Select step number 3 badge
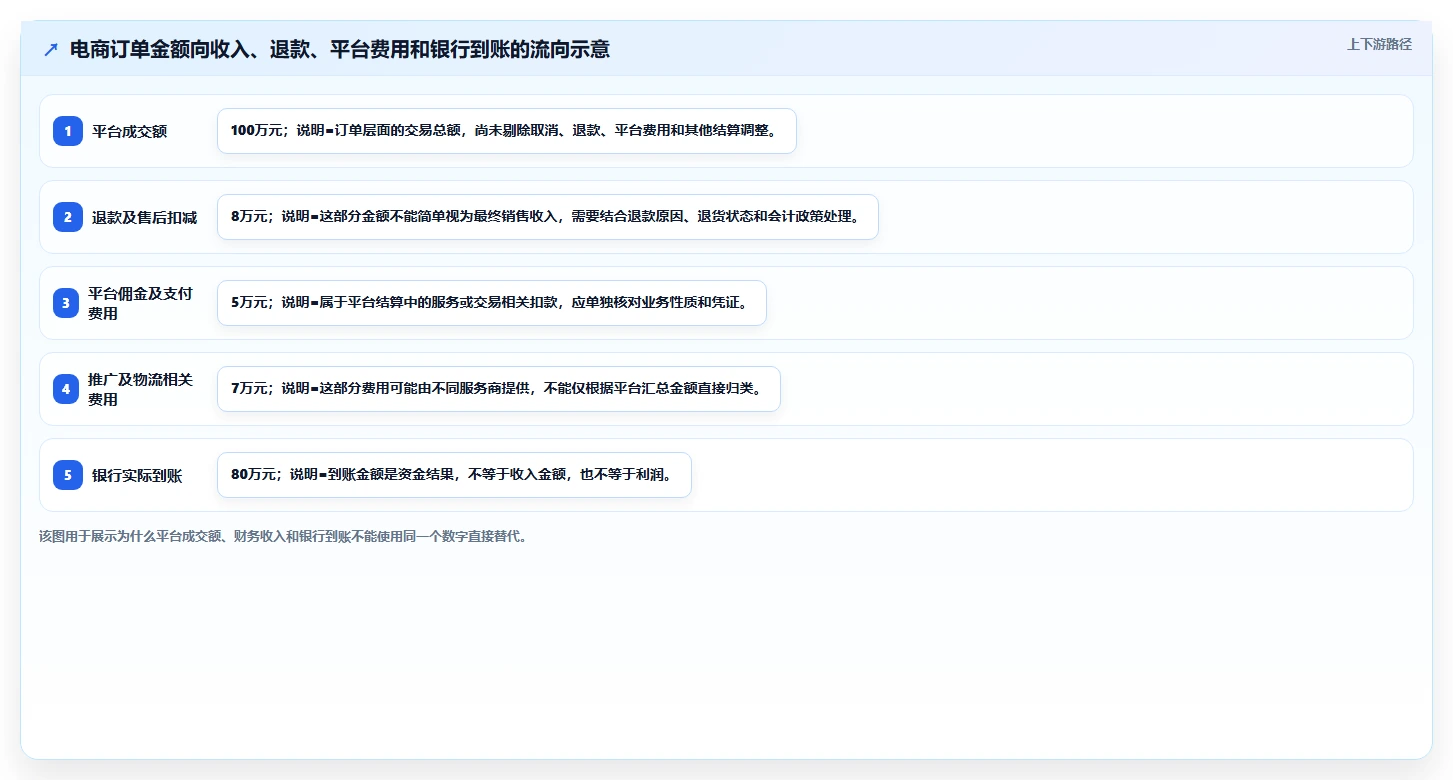The width and height of the screenshot is (1453, 780). click(x=66, y=303)
